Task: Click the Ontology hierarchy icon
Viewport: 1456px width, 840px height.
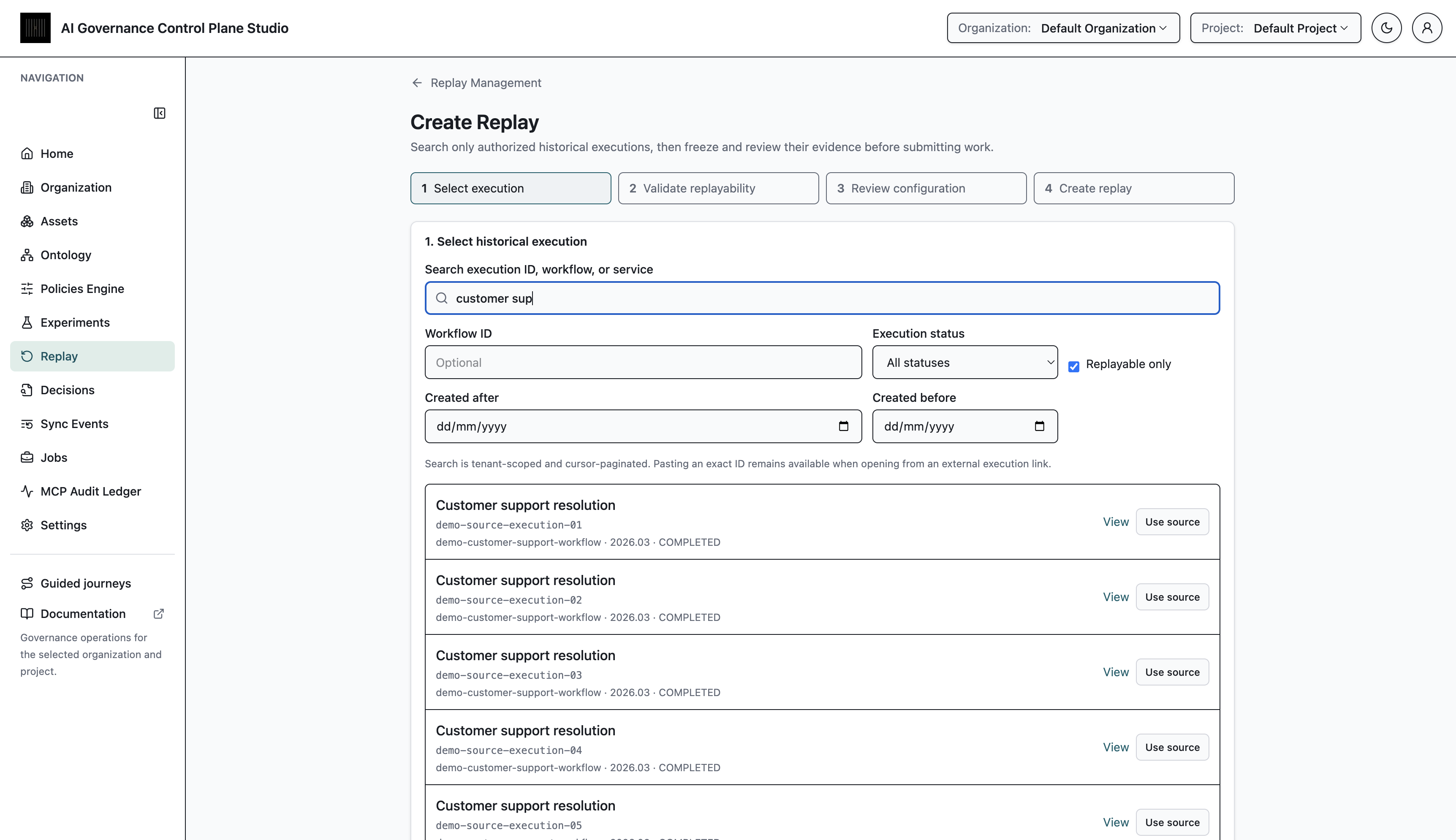Action: click(x=27, y=255)
